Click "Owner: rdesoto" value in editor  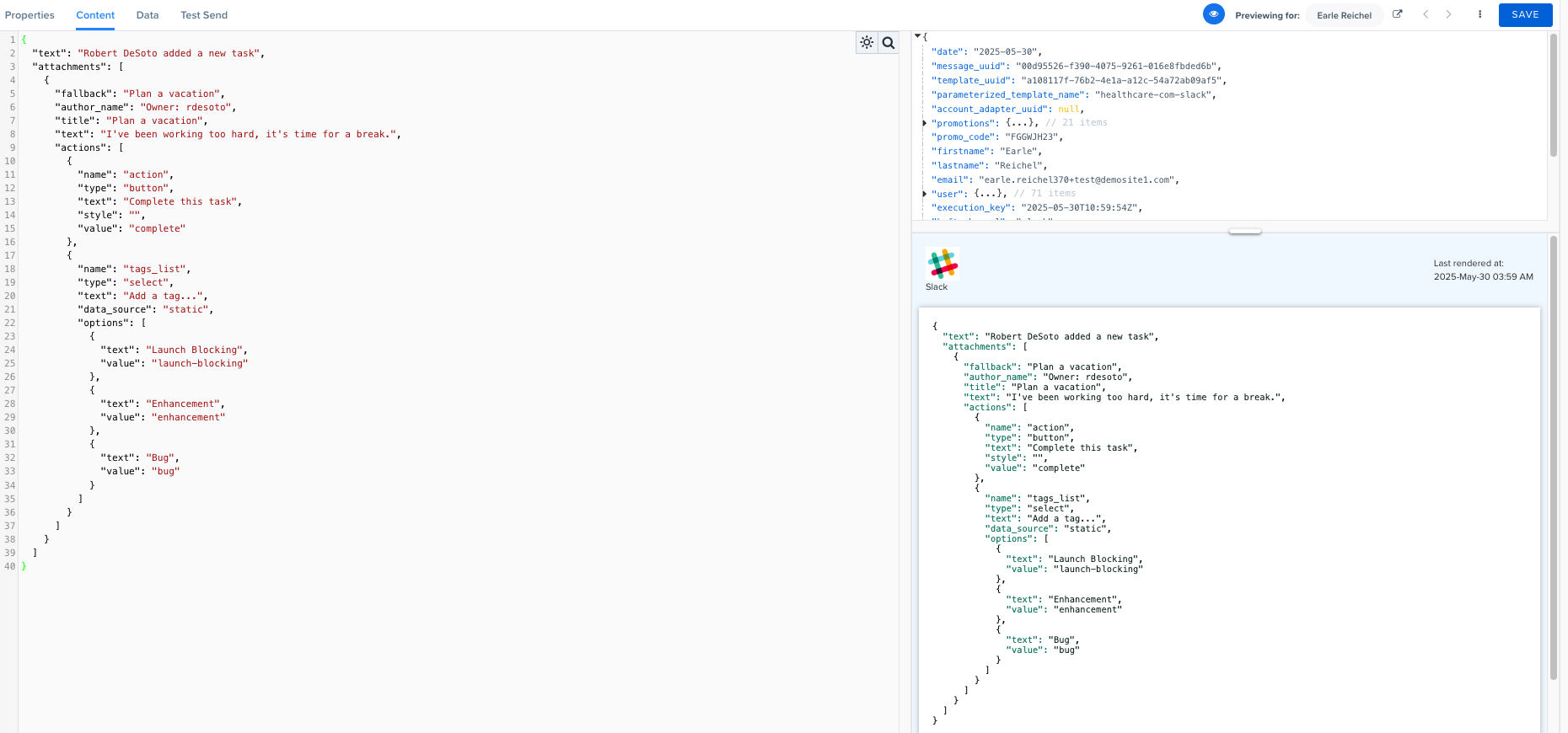click(186, 107)
